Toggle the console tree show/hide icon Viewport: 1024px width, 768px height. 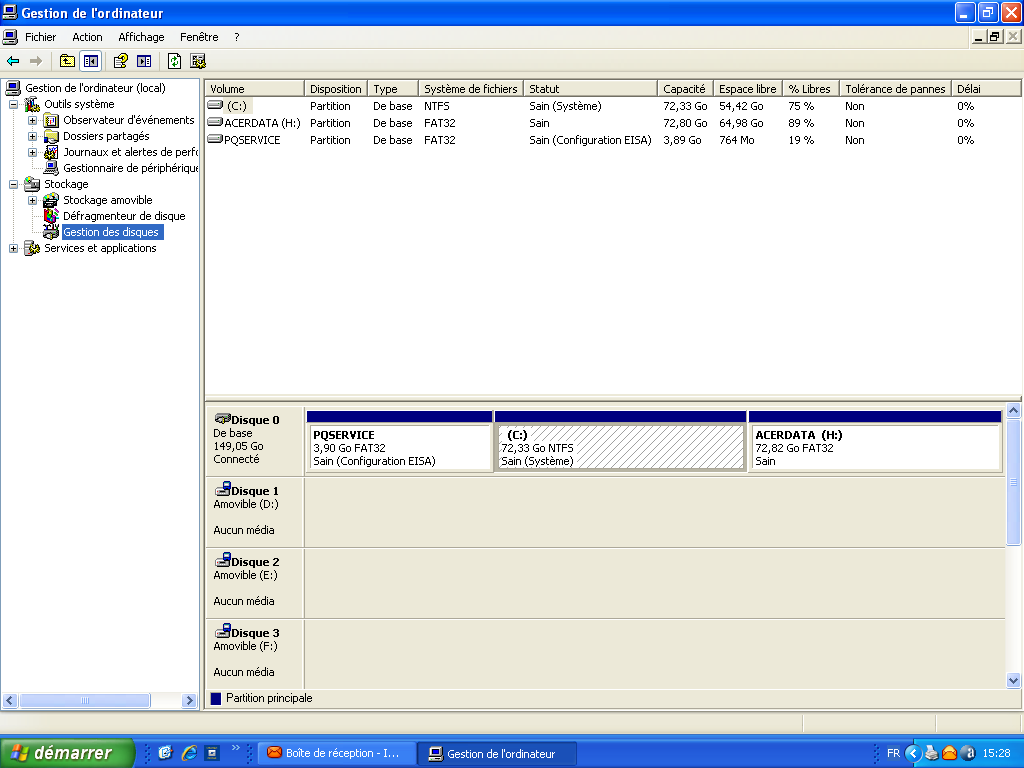pos(91,61)
